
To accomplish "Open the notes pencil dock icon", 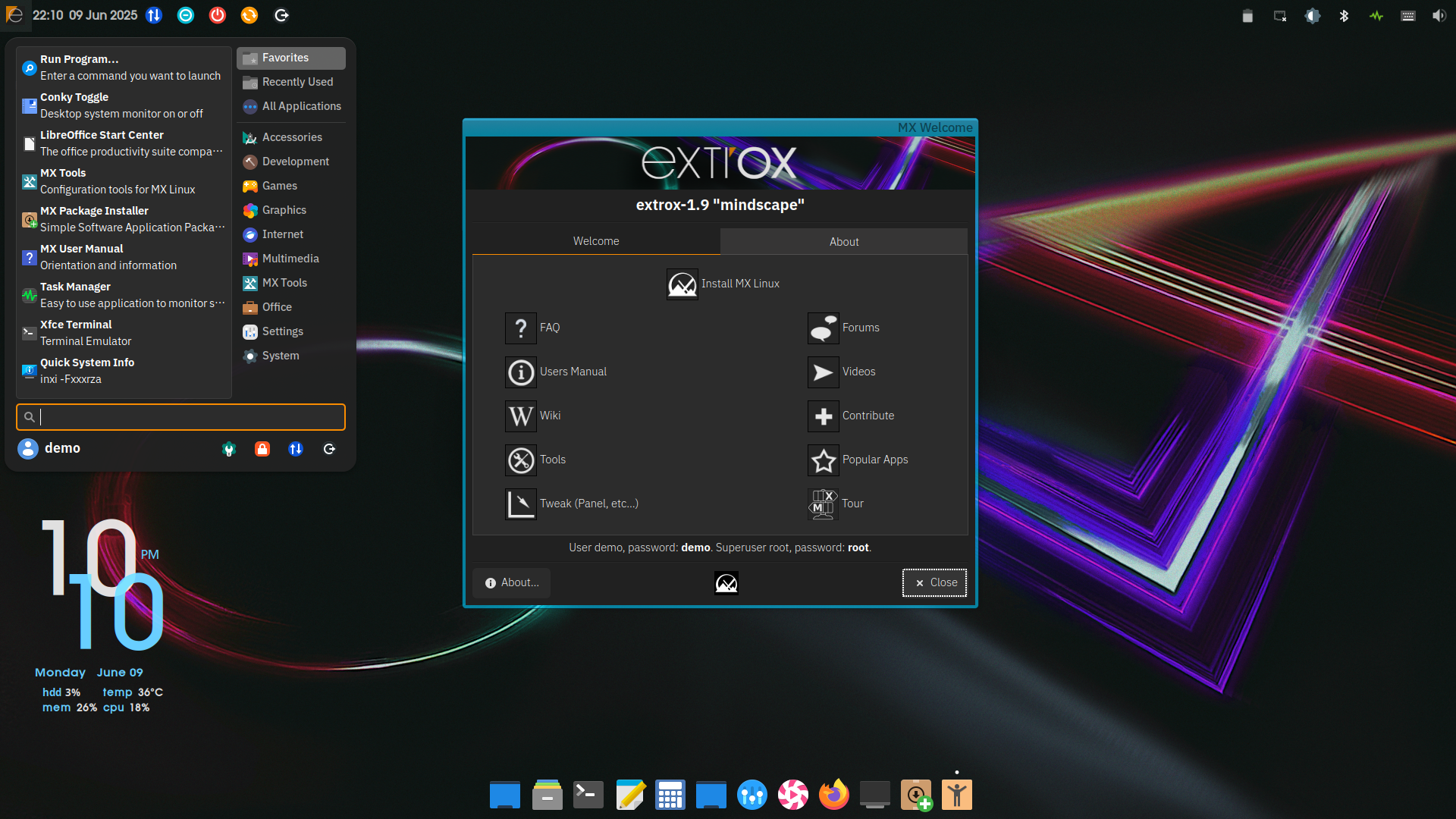I will 629,795.
